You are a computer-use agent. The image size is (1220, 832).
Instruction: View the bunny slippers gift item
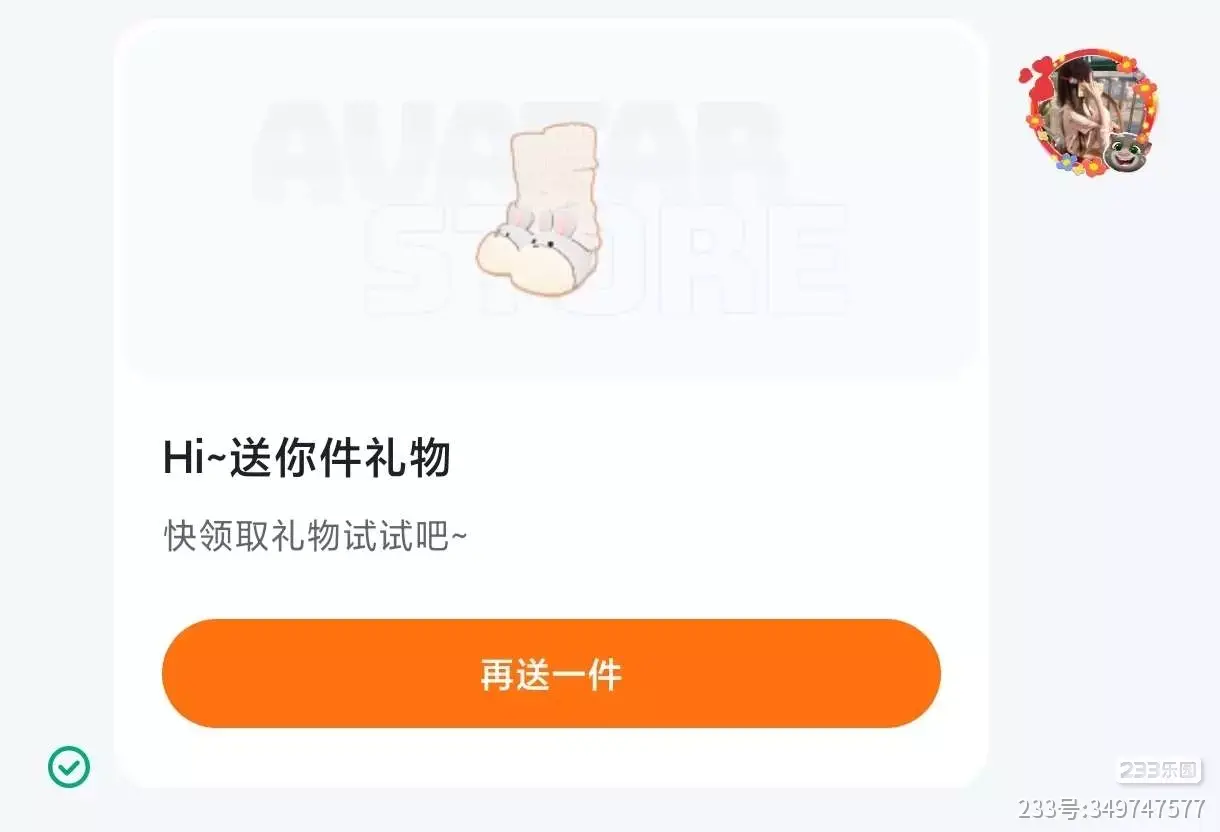540,208
